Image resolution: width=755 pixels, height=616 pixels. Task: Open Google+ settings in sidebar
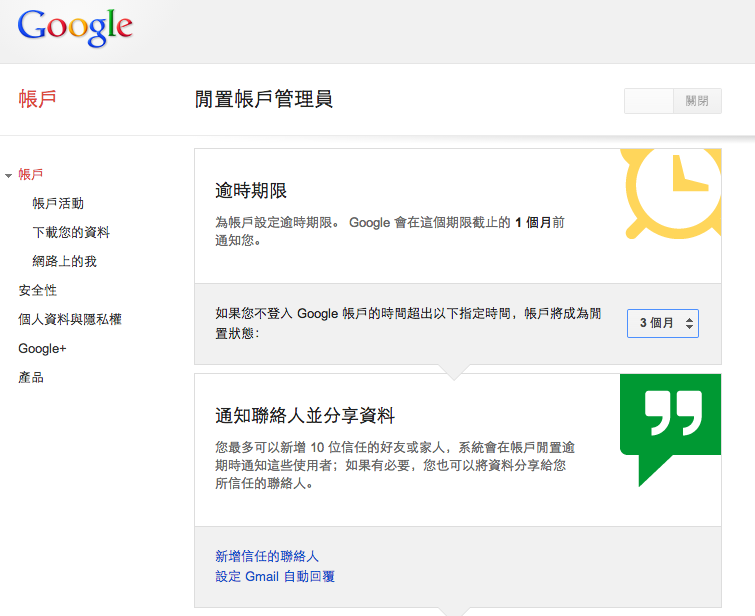point(42,349)
